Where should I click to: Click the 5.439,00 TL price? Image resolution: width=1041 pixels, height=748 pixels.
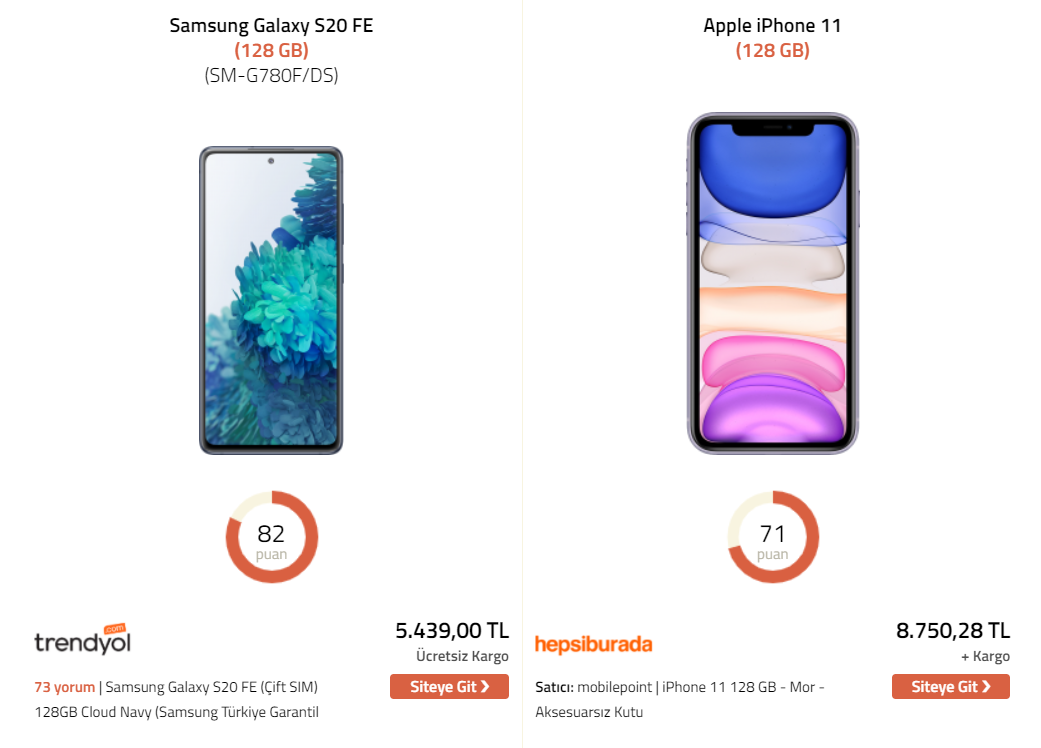pyautogui.click(x=452, y=631)
